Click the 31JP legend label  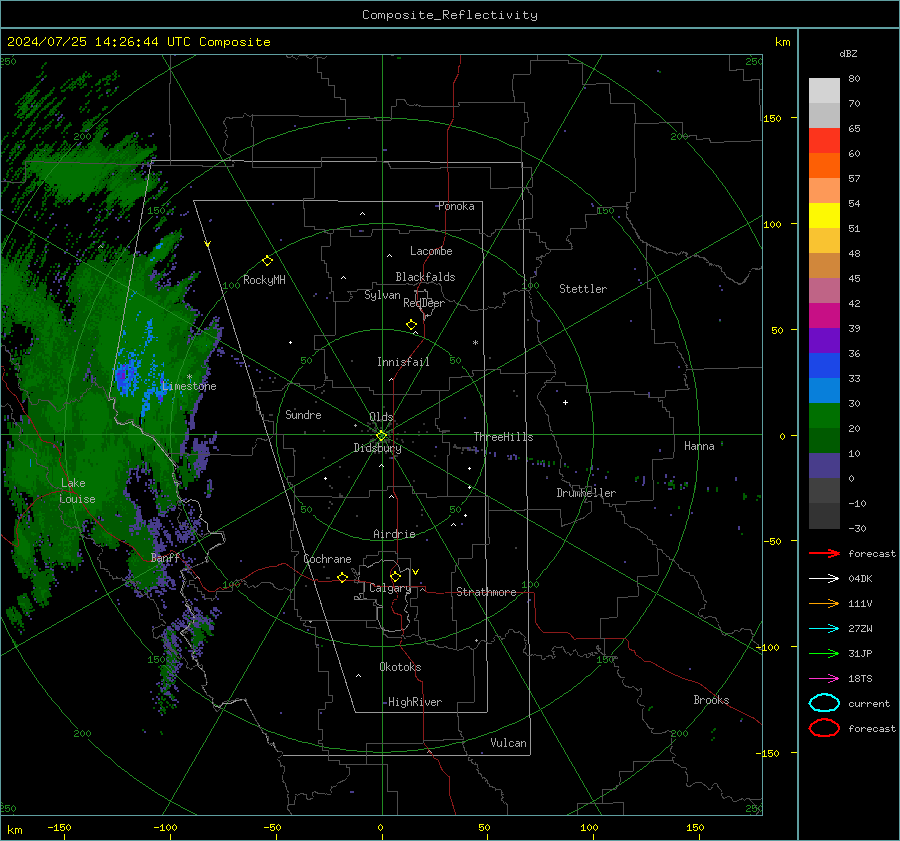(x=860, y=653)
